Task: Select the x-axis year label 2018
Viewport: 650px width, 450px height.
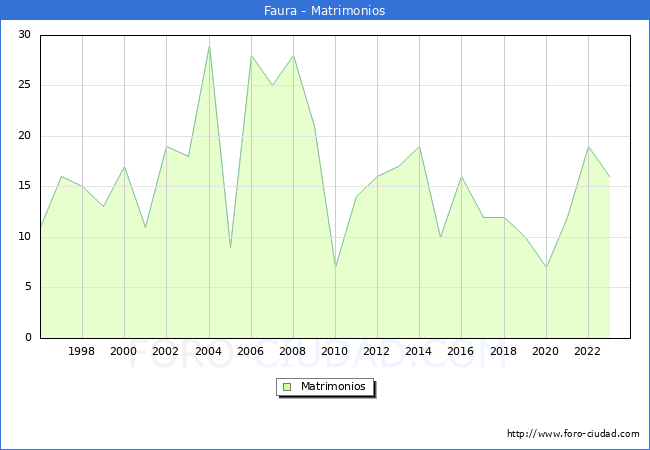Action: 504,351
